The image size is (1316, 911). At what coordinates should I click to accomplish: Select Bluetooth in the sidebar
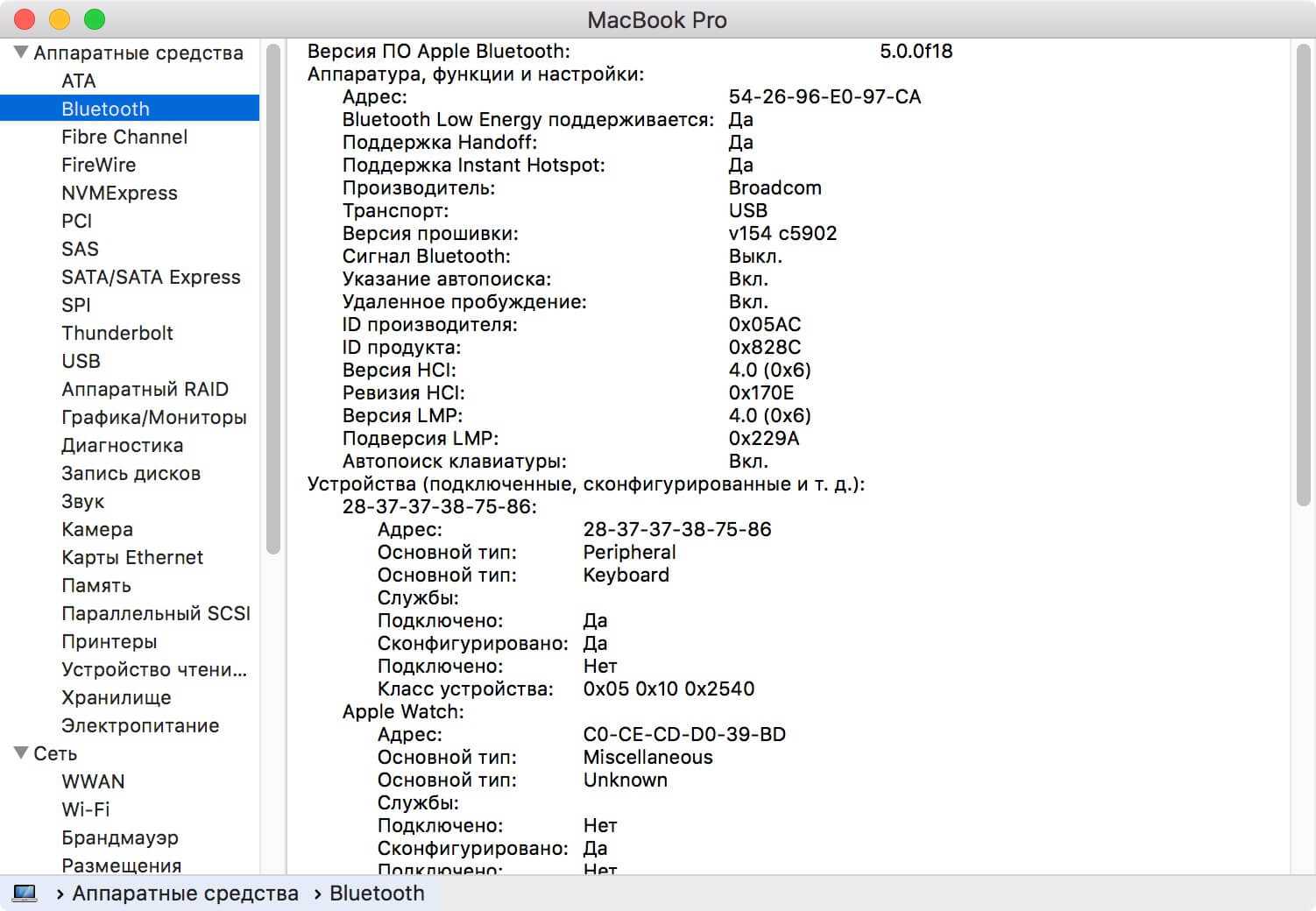(x=105, y=109)
